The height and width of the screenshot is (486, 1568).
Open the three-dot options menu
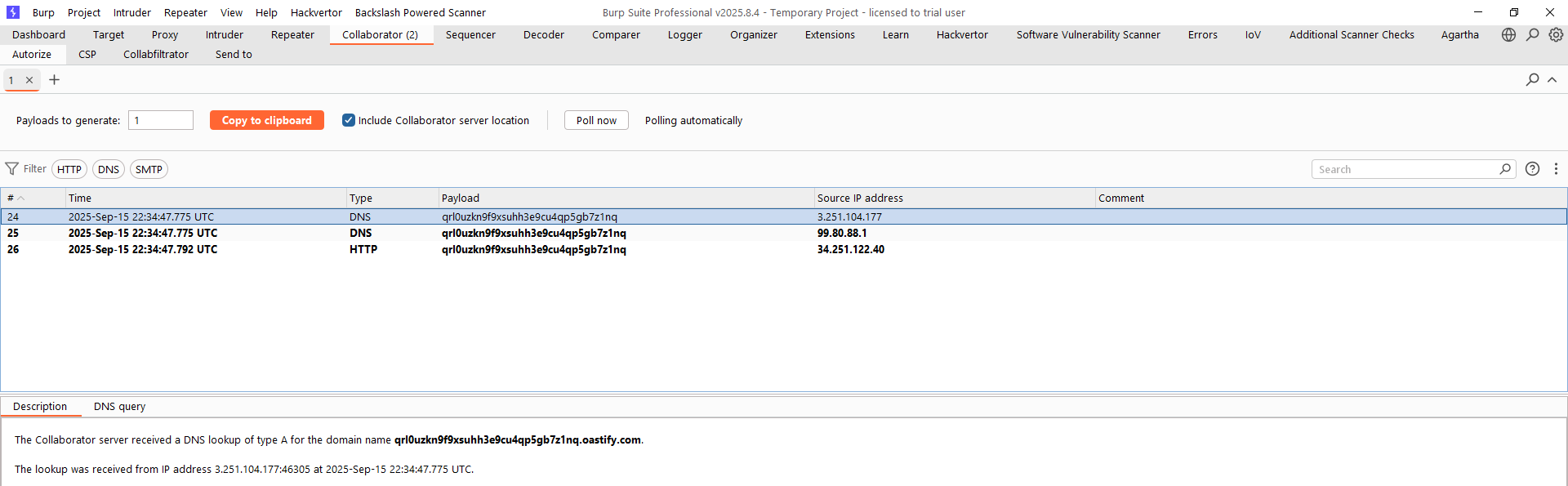pyautogui.click(x=1556, y=169)
